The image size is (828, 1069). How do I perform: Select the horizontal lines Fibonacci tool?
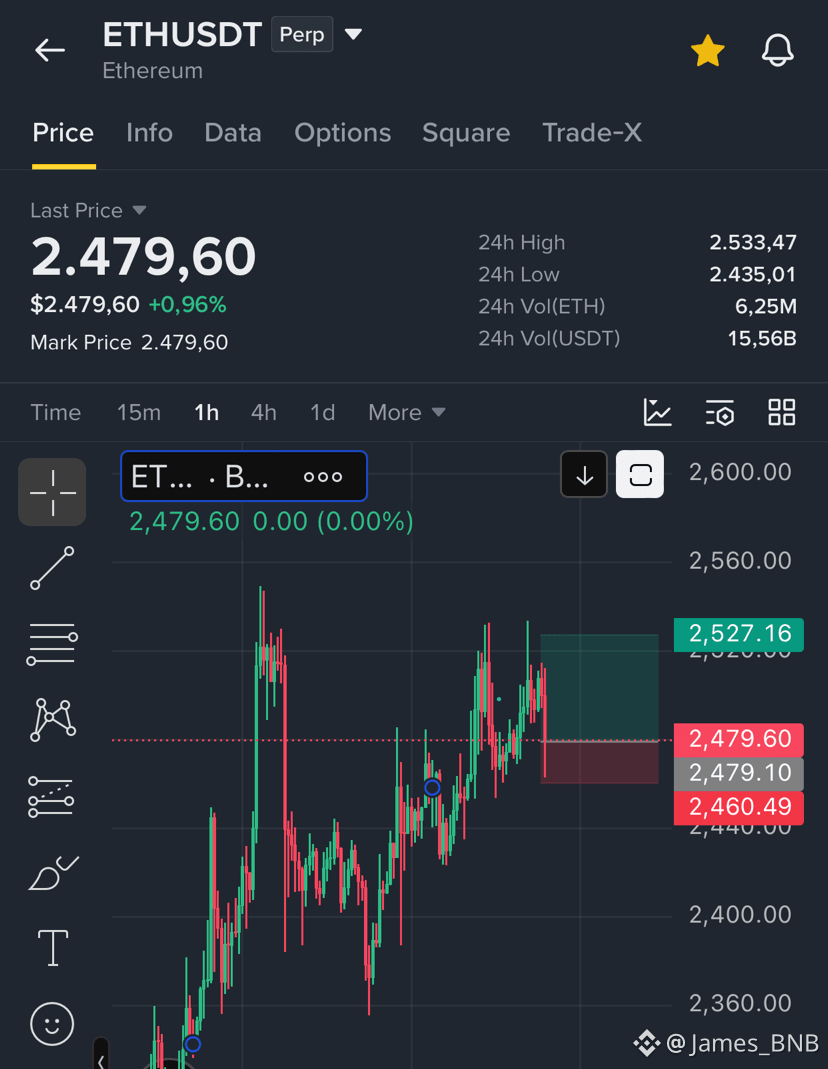[52, 644]
